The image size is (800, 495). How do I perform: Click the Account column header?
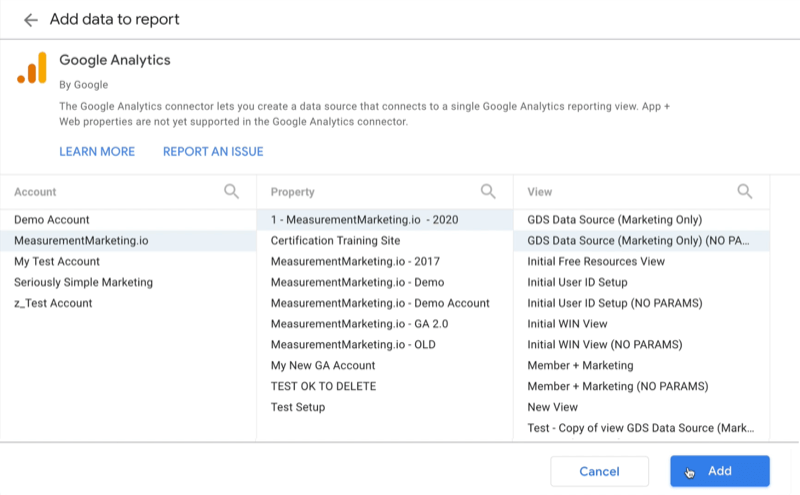pyautogui.click(x=35, y=192)
